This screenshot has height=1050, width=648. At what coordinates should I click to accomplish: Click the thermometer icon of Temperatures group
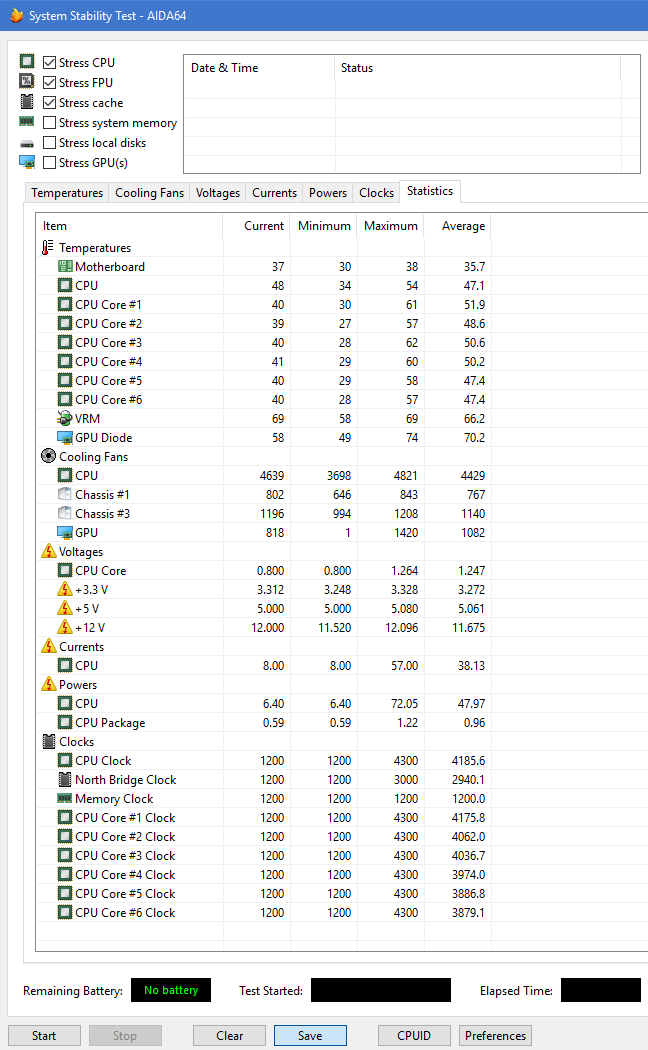point(48,248)
